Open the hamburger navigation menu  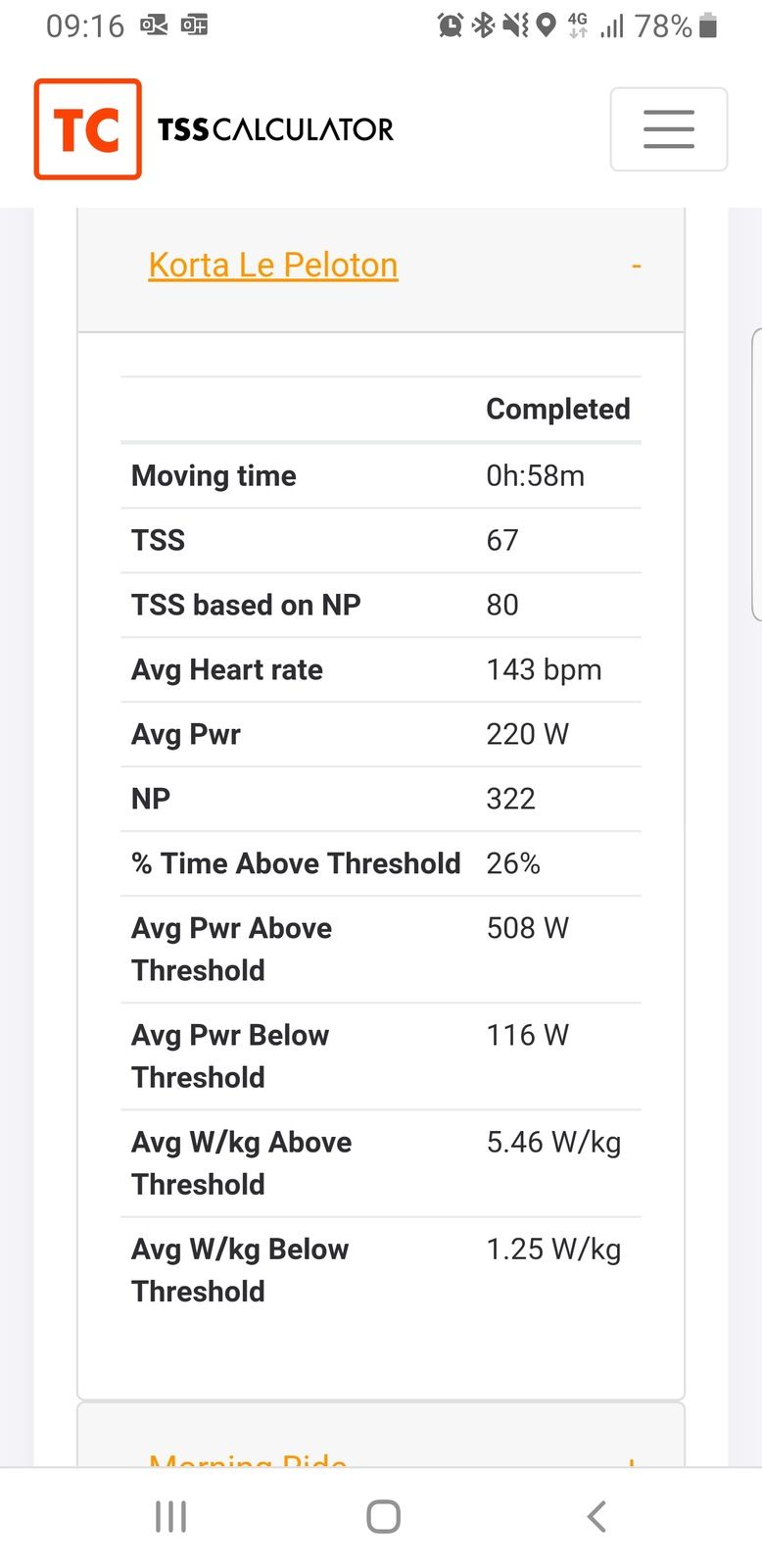[668, 129]
